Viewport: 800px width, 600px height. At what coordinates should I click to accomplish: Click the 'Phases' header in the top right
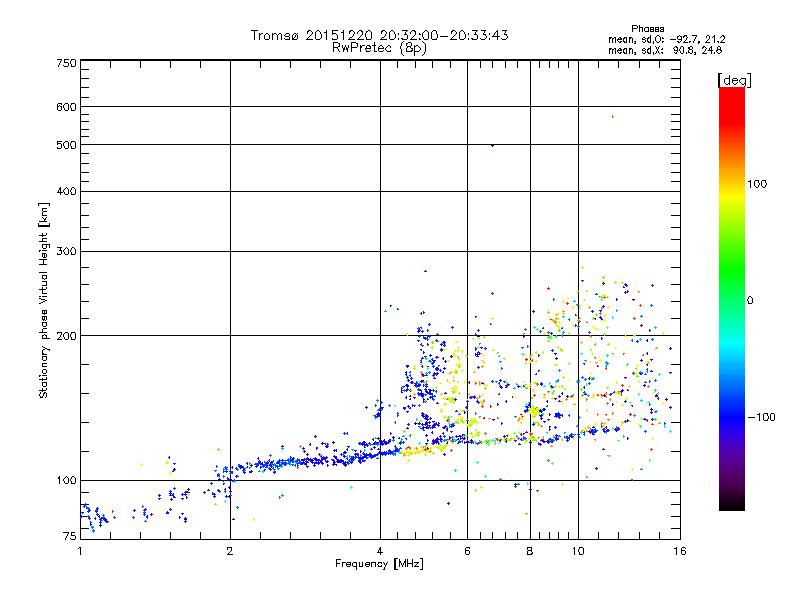[647, 29]
